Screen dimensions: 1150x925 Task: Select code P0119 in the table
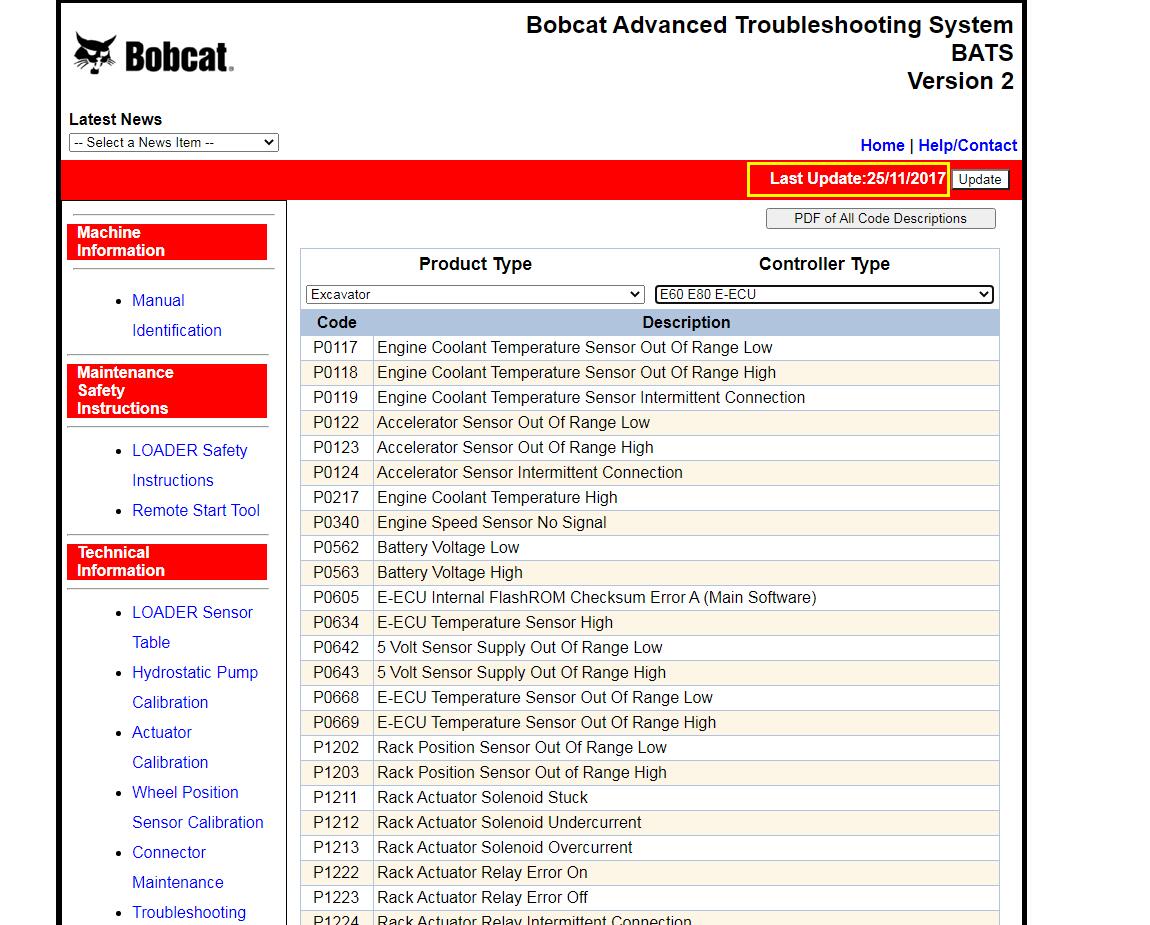pyautogui.click(x=336, y=398)
